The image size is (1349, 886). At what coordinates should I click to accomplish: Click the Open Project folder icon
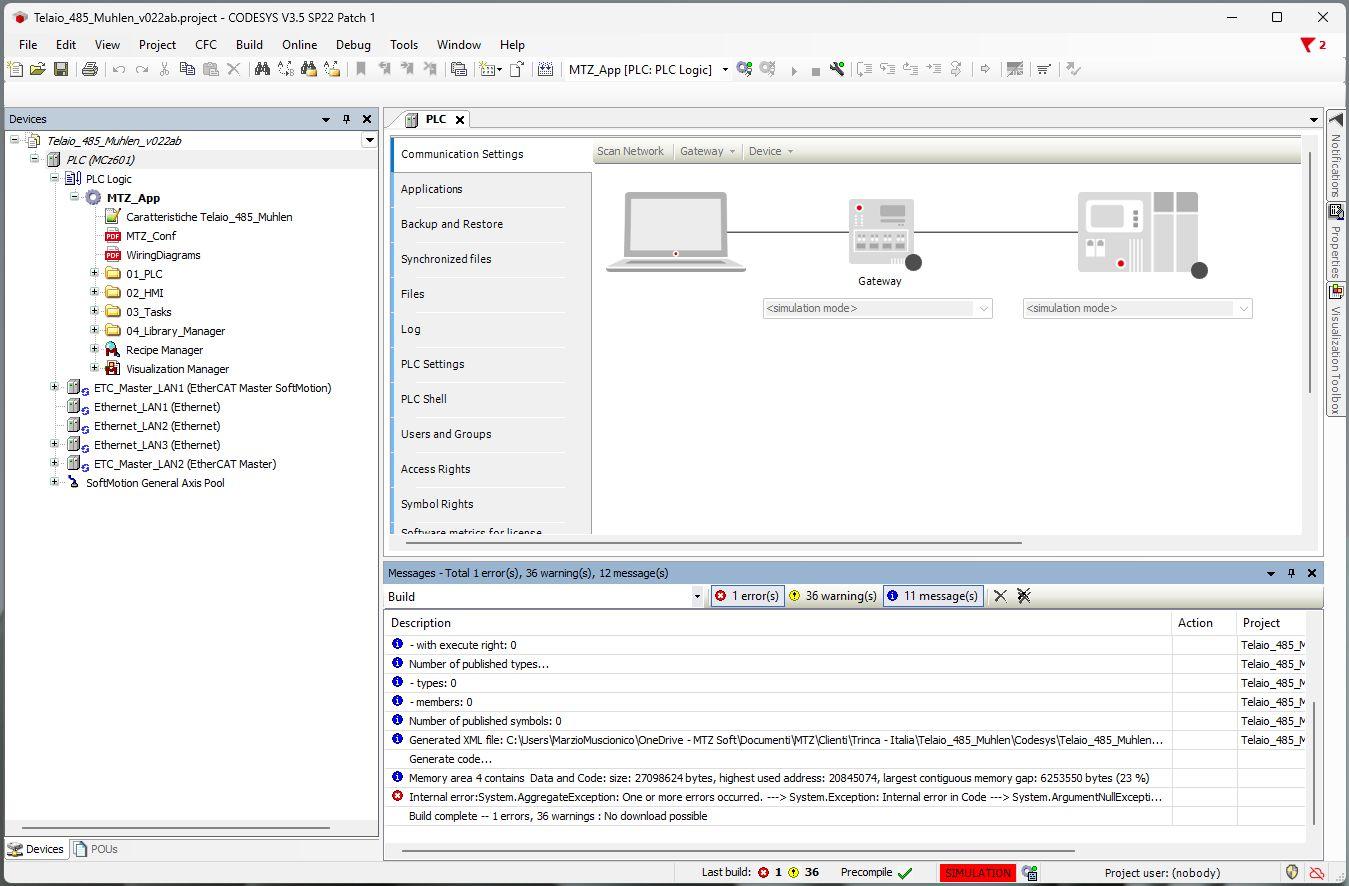(x=38, y=69)
